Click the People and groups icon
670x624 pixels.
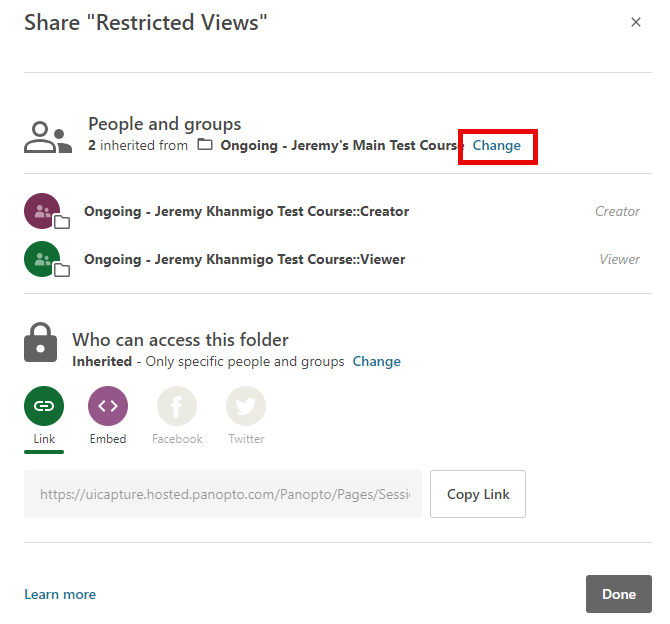coord(48,137)
